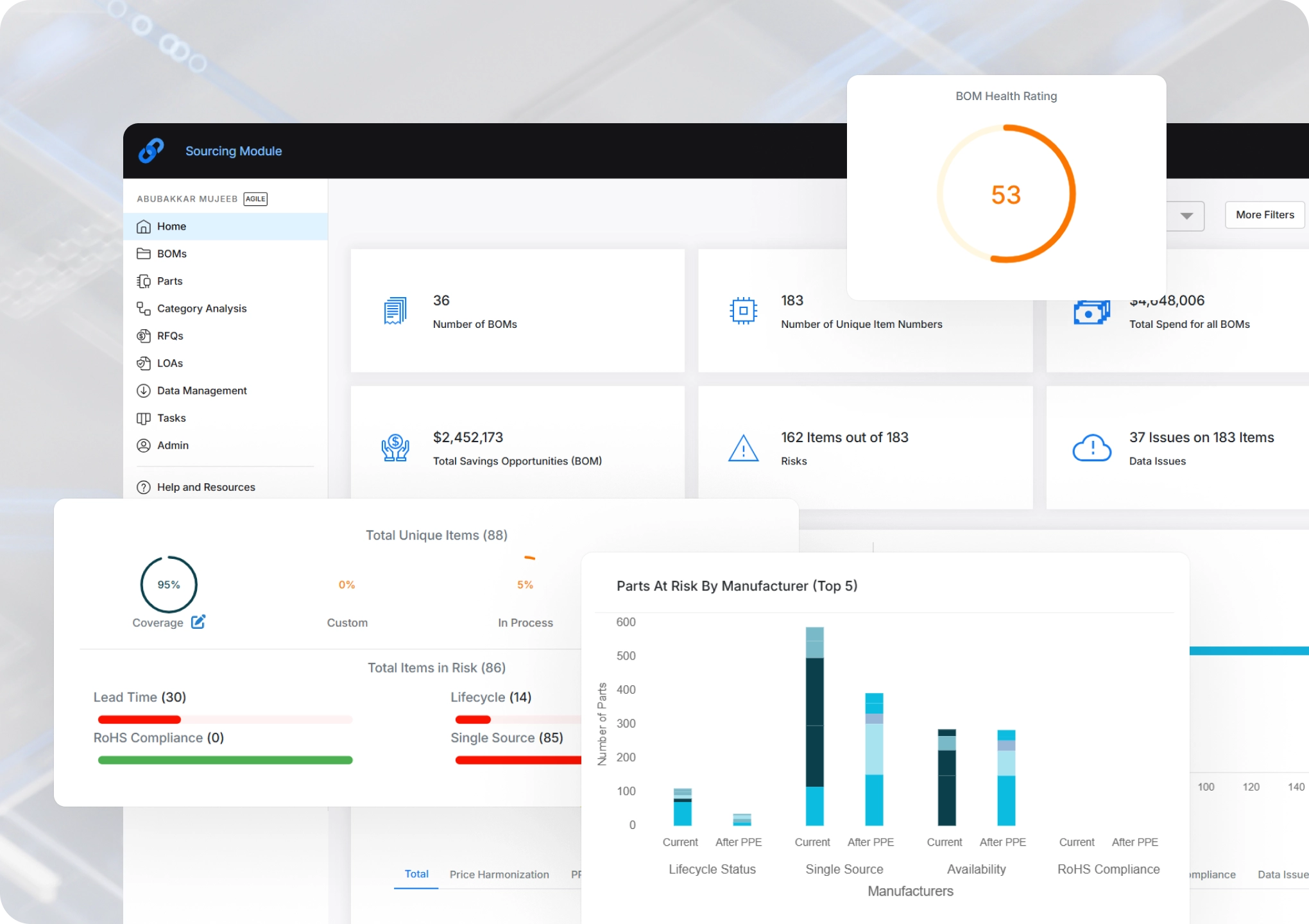Click the Risks warning triangle icon
1309x924 pixels.
(x=743, y=448)
